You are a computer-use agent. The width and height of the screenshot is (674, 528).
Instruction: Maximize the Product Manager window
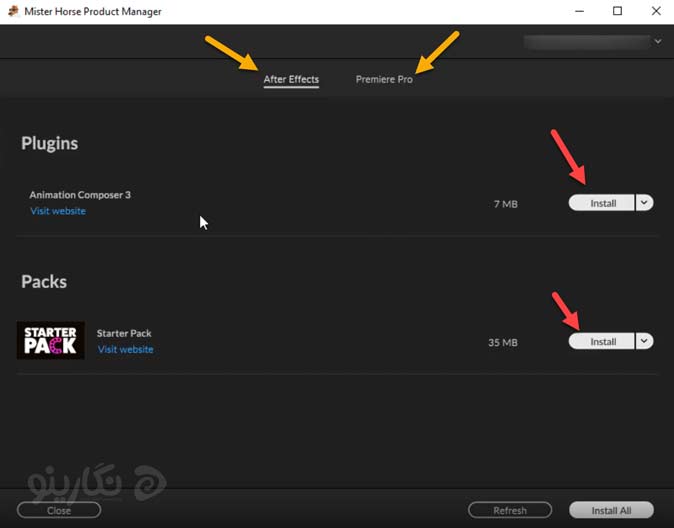point(617,11)
